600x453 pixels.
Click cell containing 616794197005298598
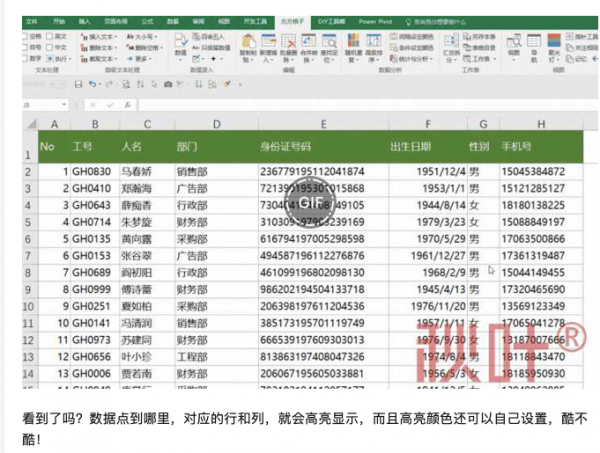pos(324,239)
